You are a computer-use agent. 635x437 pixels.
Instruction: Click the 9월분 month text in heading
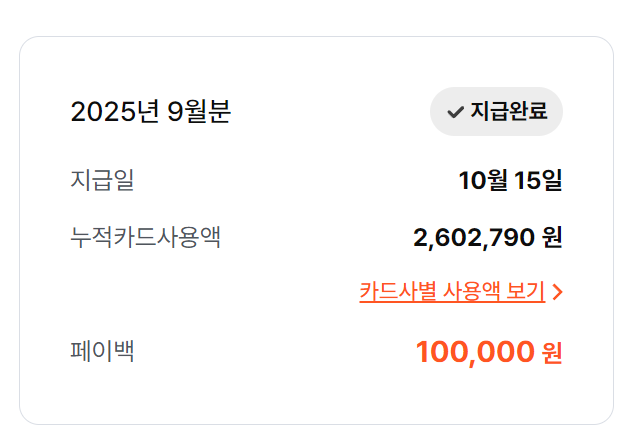point(199,112)
